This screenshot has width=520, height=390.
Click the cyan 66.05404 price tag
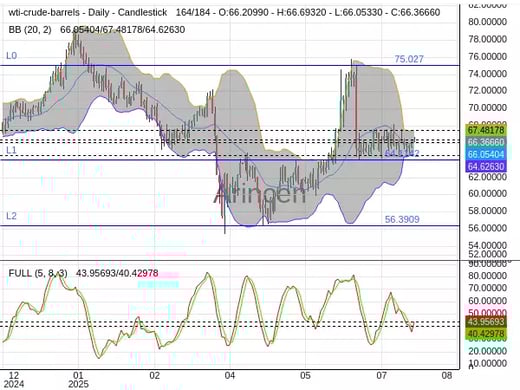coord(486,154)
